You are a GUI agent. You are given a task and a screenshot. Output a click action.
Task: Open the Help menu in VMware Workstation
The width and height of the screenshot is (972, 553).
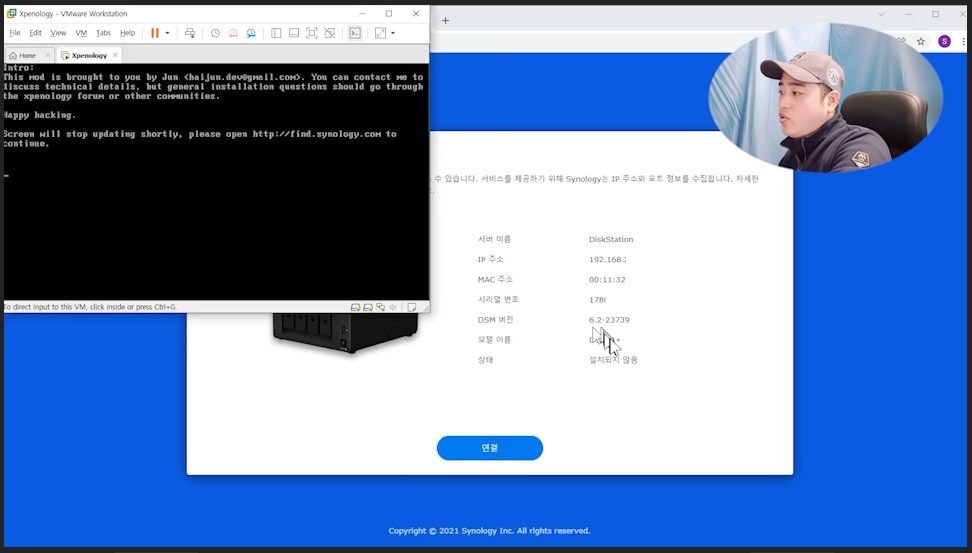[127, 33]
